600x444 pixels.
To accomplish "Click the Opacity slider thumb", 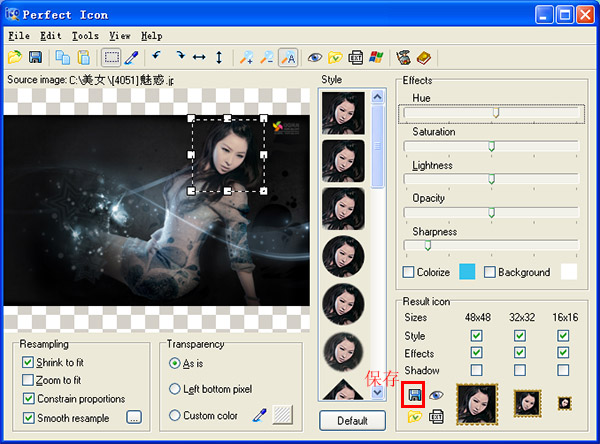I will pyautogui.click(x=492, y=212).
